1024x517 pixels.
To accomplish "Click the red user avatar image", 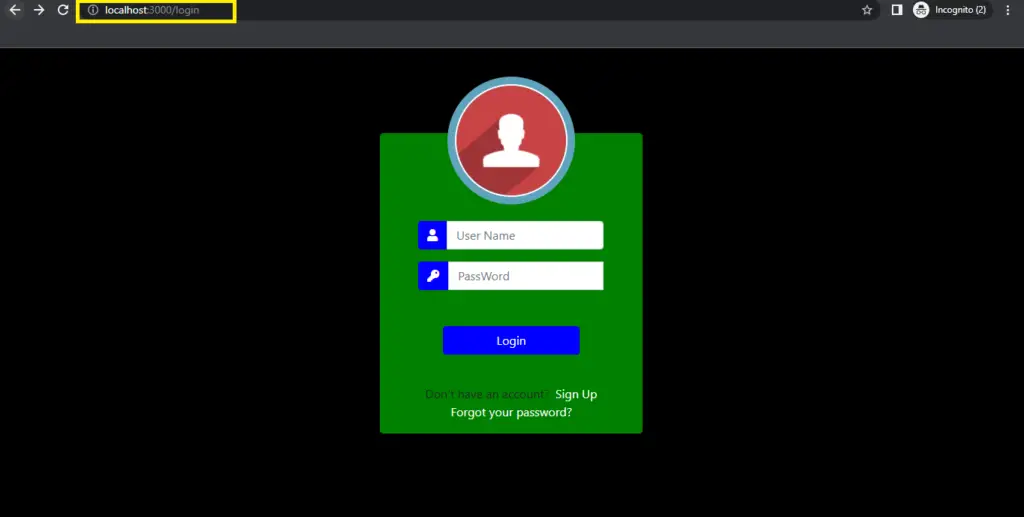I will [511, 141].
